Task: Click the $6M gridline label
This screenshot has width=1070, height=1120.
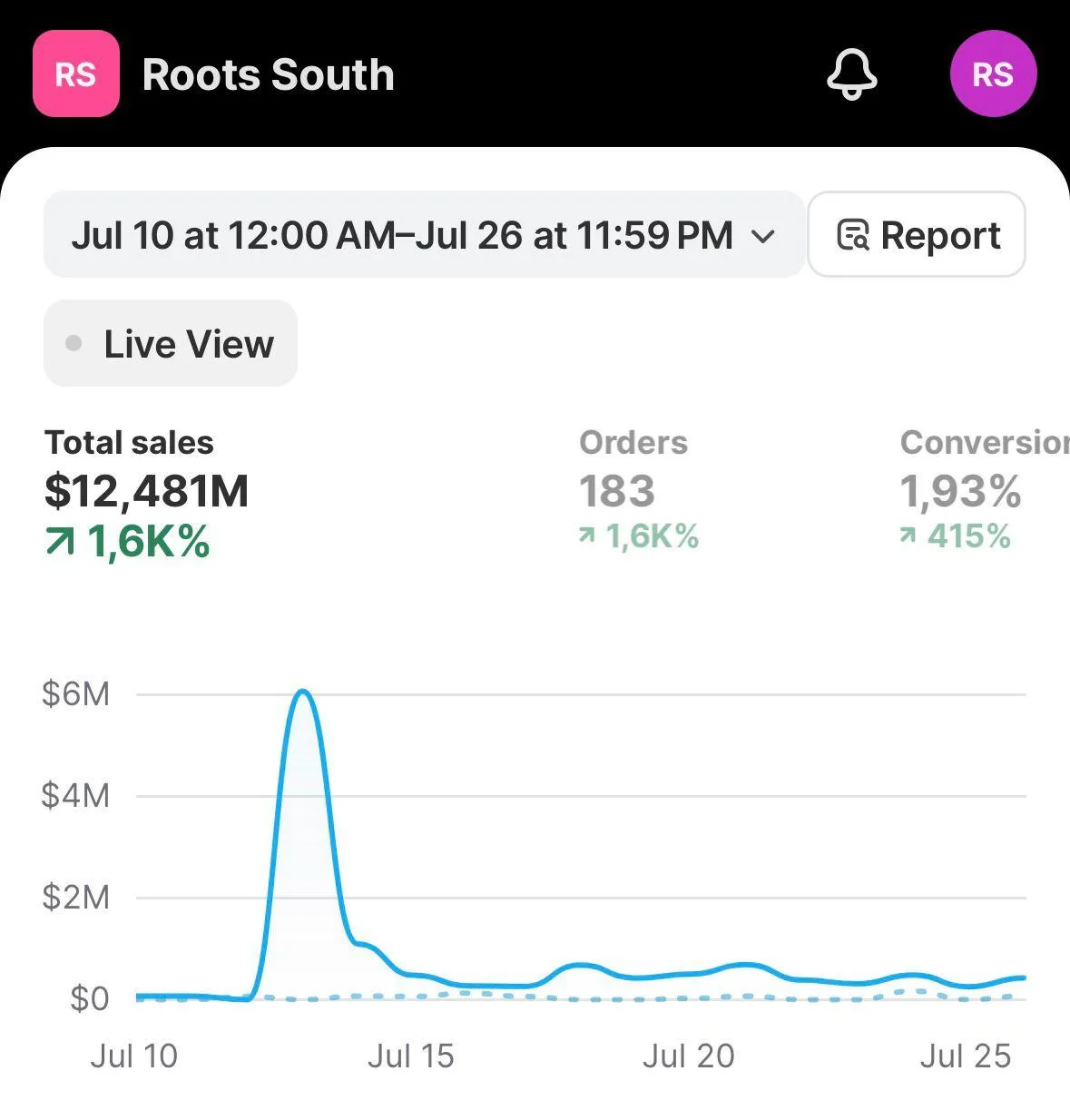Action: point(76,694)
